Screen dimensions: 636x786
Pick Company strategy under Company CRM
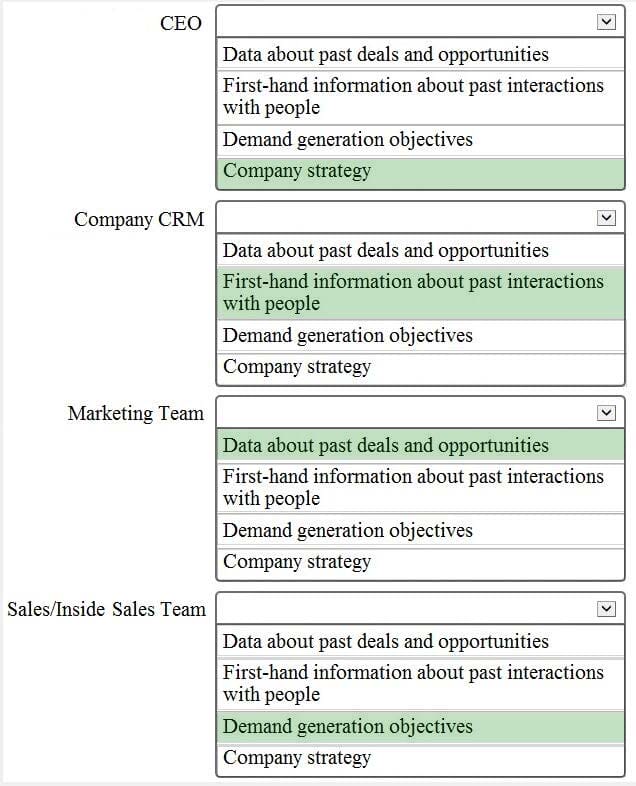[x=420, y=369]
